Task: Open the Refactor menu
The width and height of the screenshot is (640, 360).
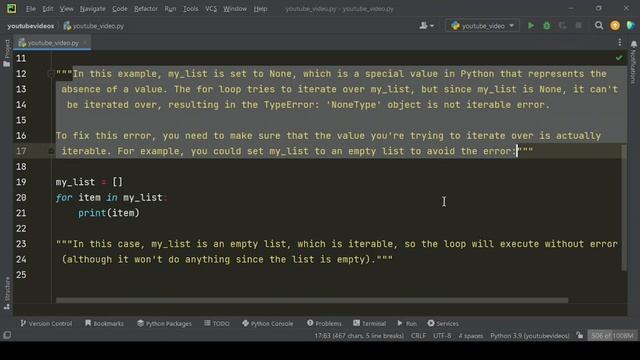Action: (146, 9)
